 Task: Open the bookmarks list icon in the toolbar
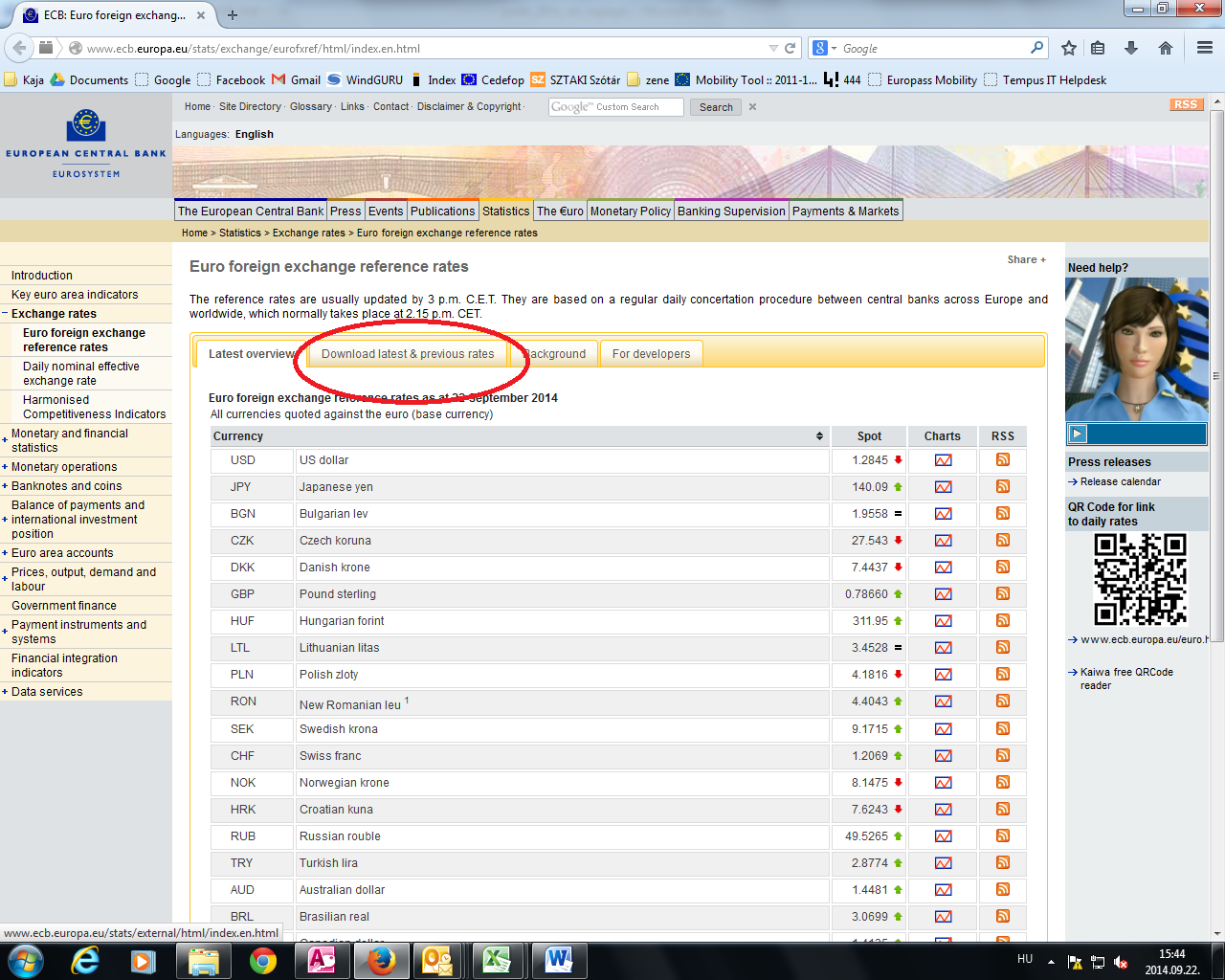[x=1098, y=48]
